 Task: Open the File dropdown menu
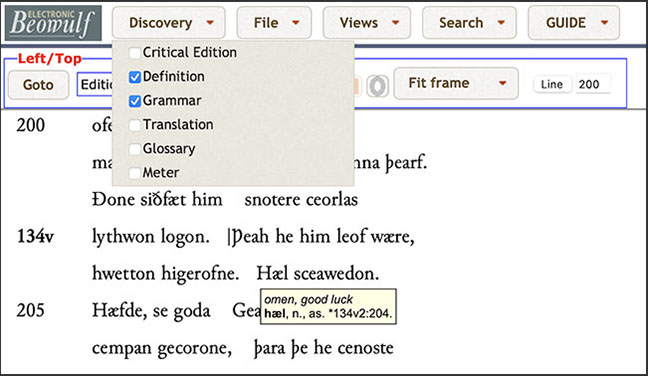tap(274, 23)
